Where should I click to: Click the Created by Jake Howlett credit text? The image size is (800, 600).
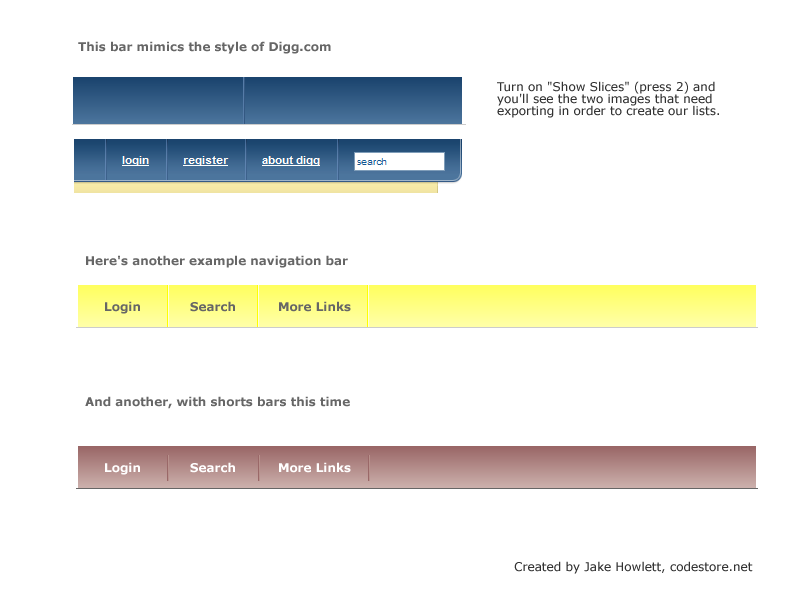tap(632, 567)
